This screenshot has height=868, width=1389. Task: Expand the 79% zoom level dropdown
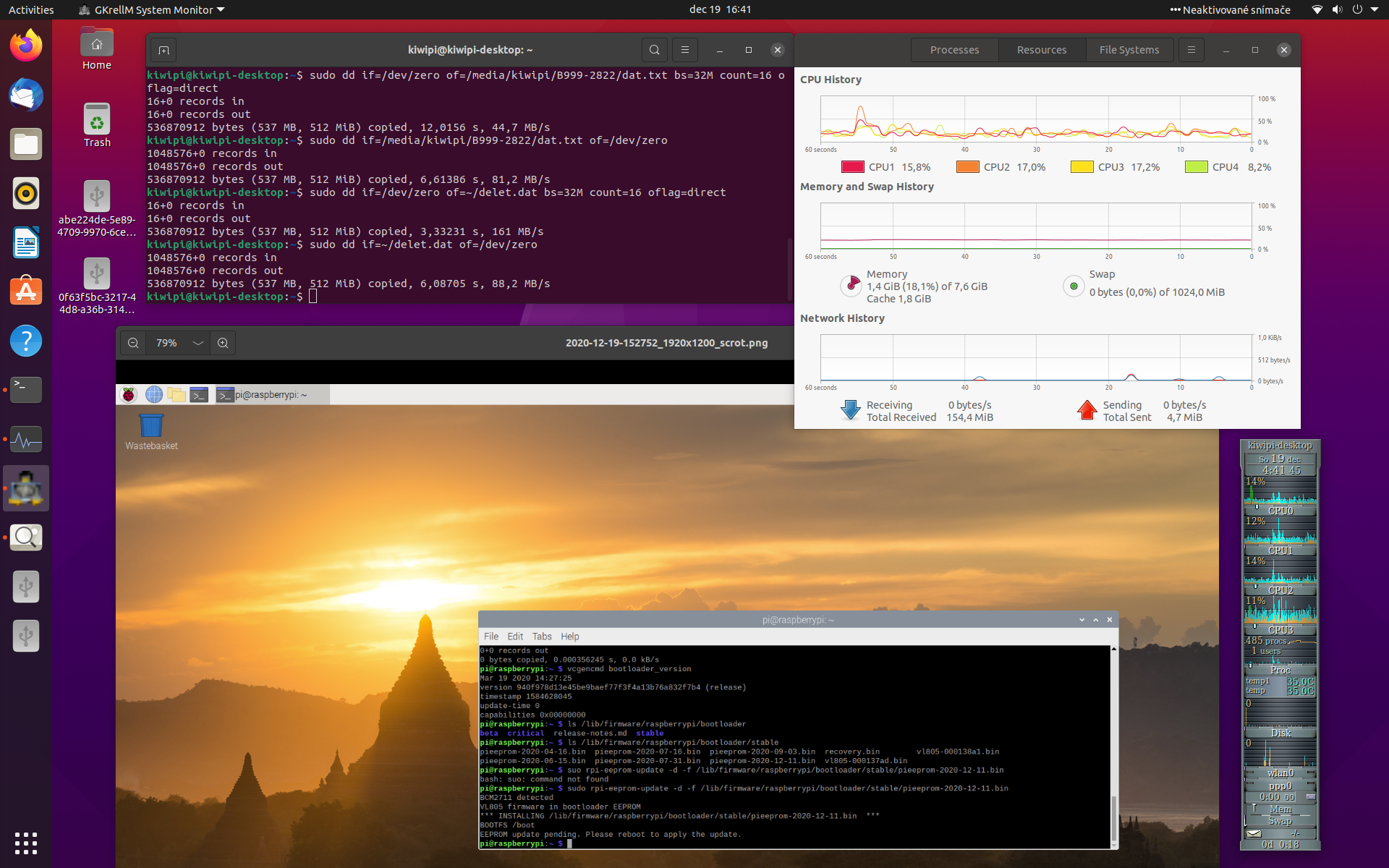click(x=197, y=343)
